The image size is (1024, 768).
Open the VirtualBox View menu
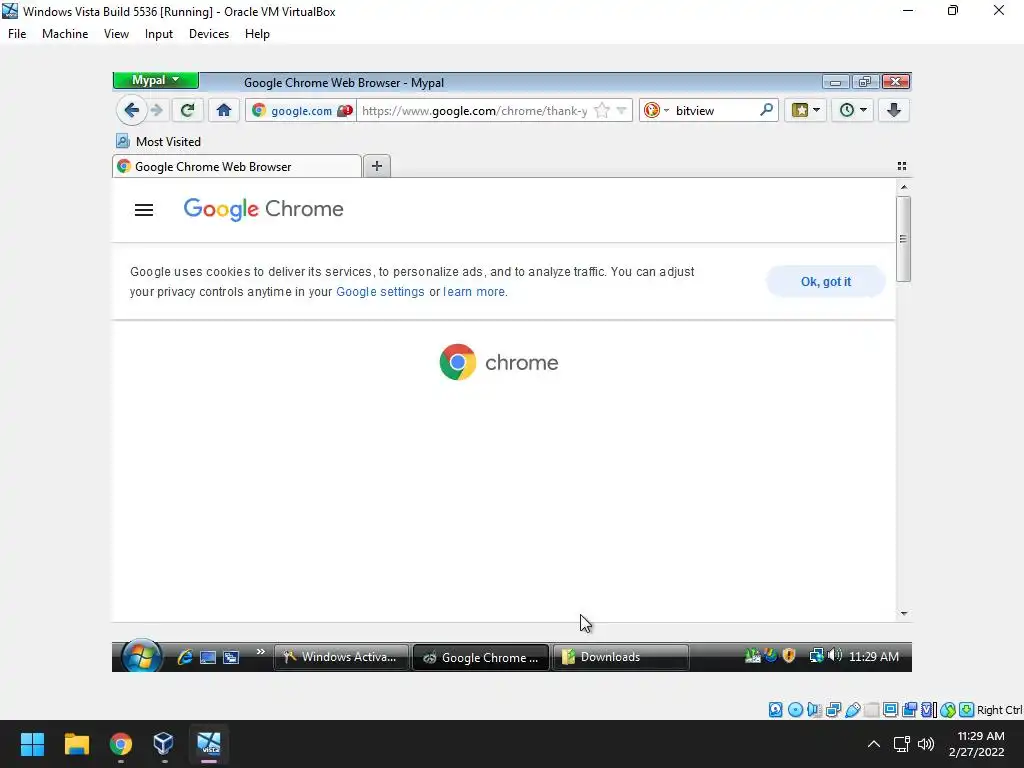coord(116,34)
